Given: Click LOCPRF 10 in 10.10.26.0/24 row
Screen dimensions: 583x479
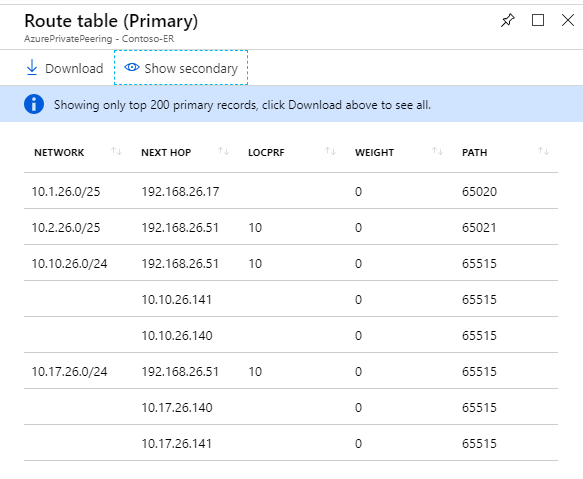Looking at the screenshot, I should 255,264.
